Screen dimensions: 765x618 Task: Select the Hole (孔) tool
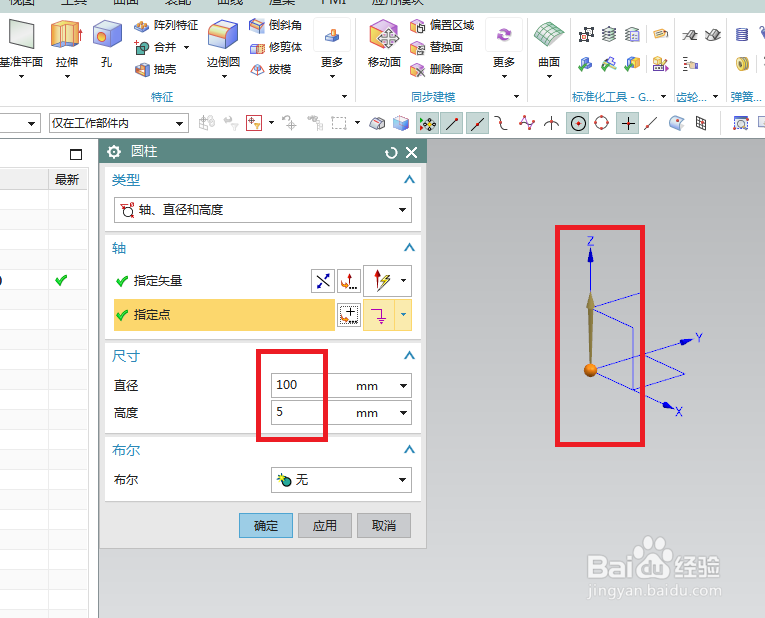(107, 44)
